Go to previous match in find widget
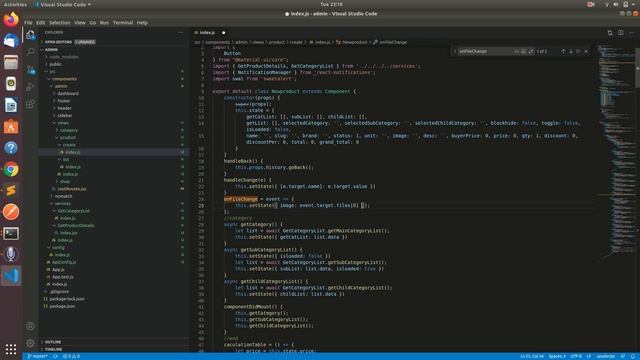Viewport: 640px width, 360px height. (563, 51)
